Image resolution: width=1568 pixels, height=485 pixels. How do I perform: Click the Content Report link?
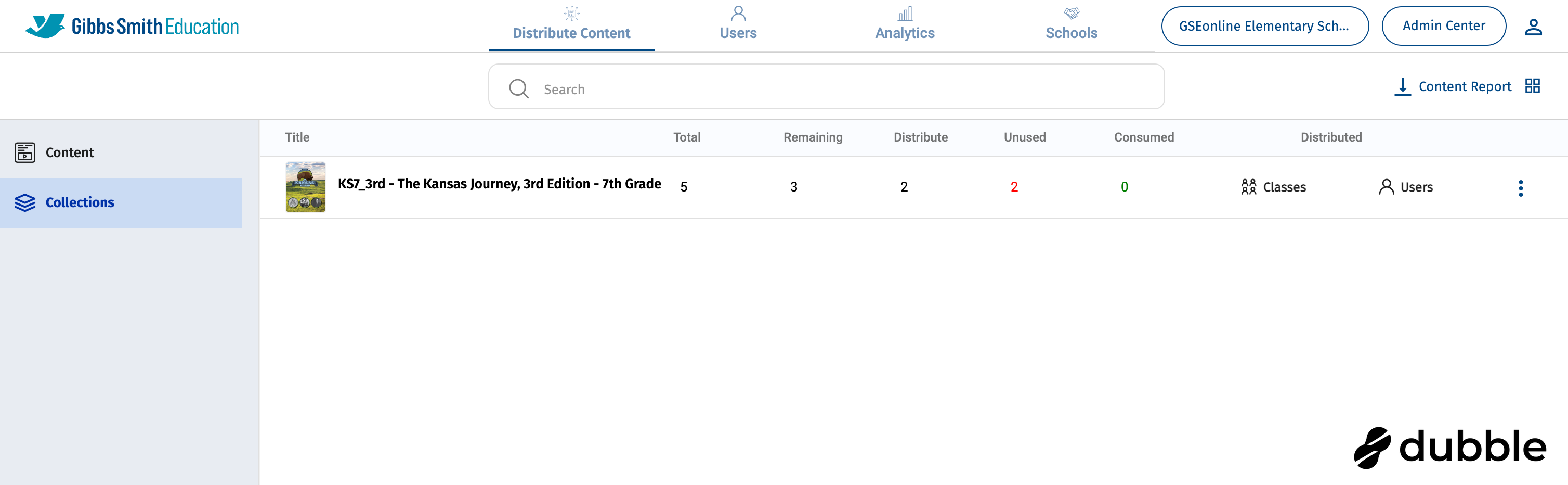(1465, 86)
